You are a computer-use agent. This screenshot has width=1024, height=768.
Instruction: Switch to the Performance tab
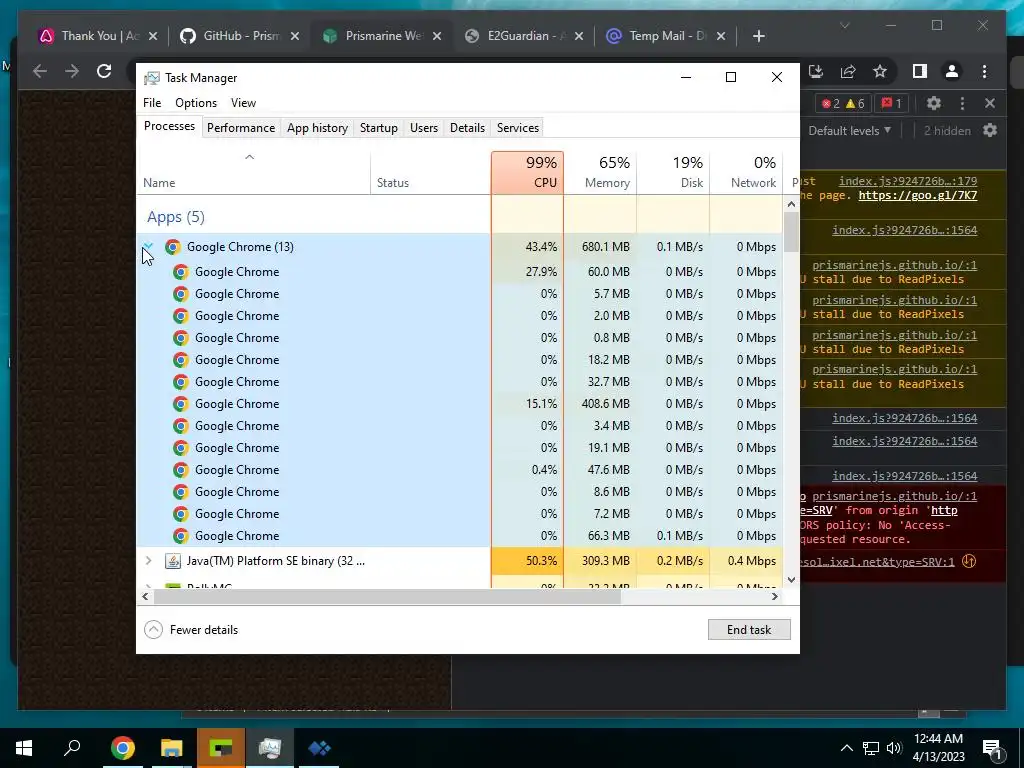tap(241, 128)
